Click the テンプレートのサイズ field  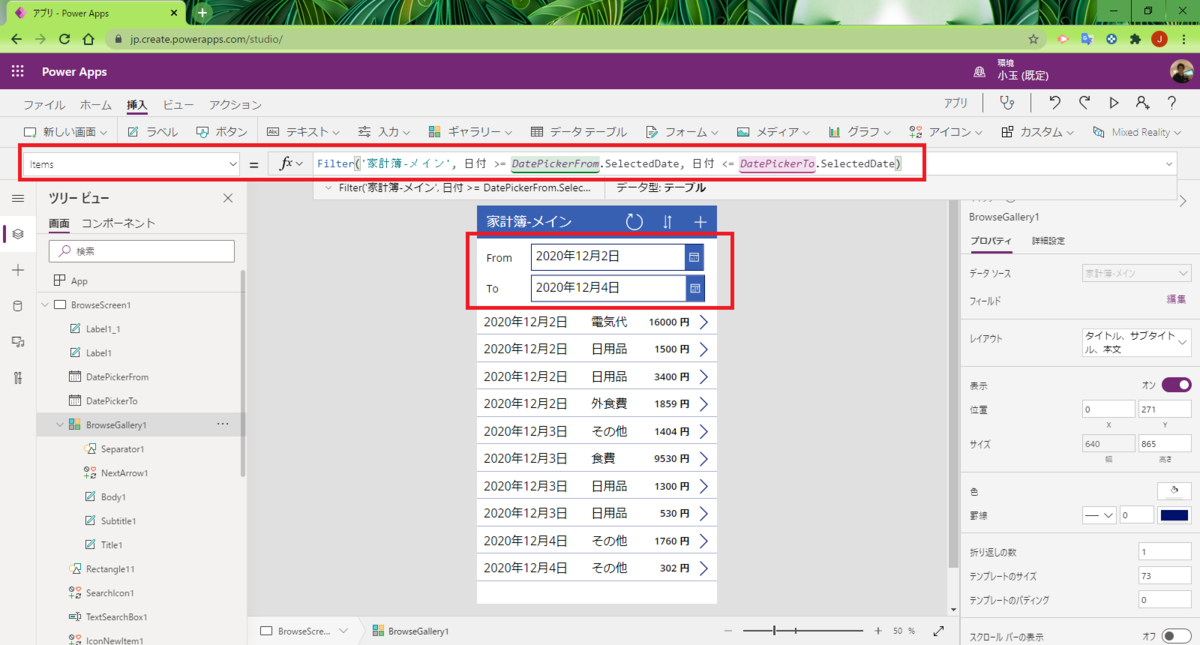click(x=1164, y=576)
